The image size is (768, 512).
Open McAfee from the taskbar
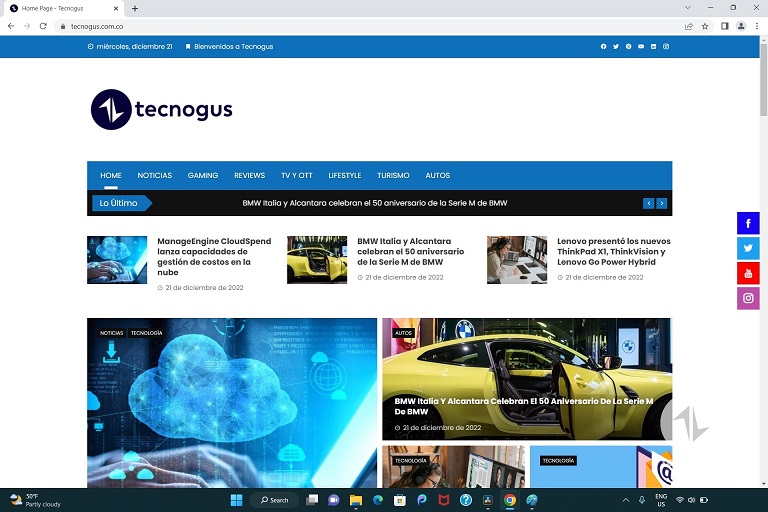point(444,500)
